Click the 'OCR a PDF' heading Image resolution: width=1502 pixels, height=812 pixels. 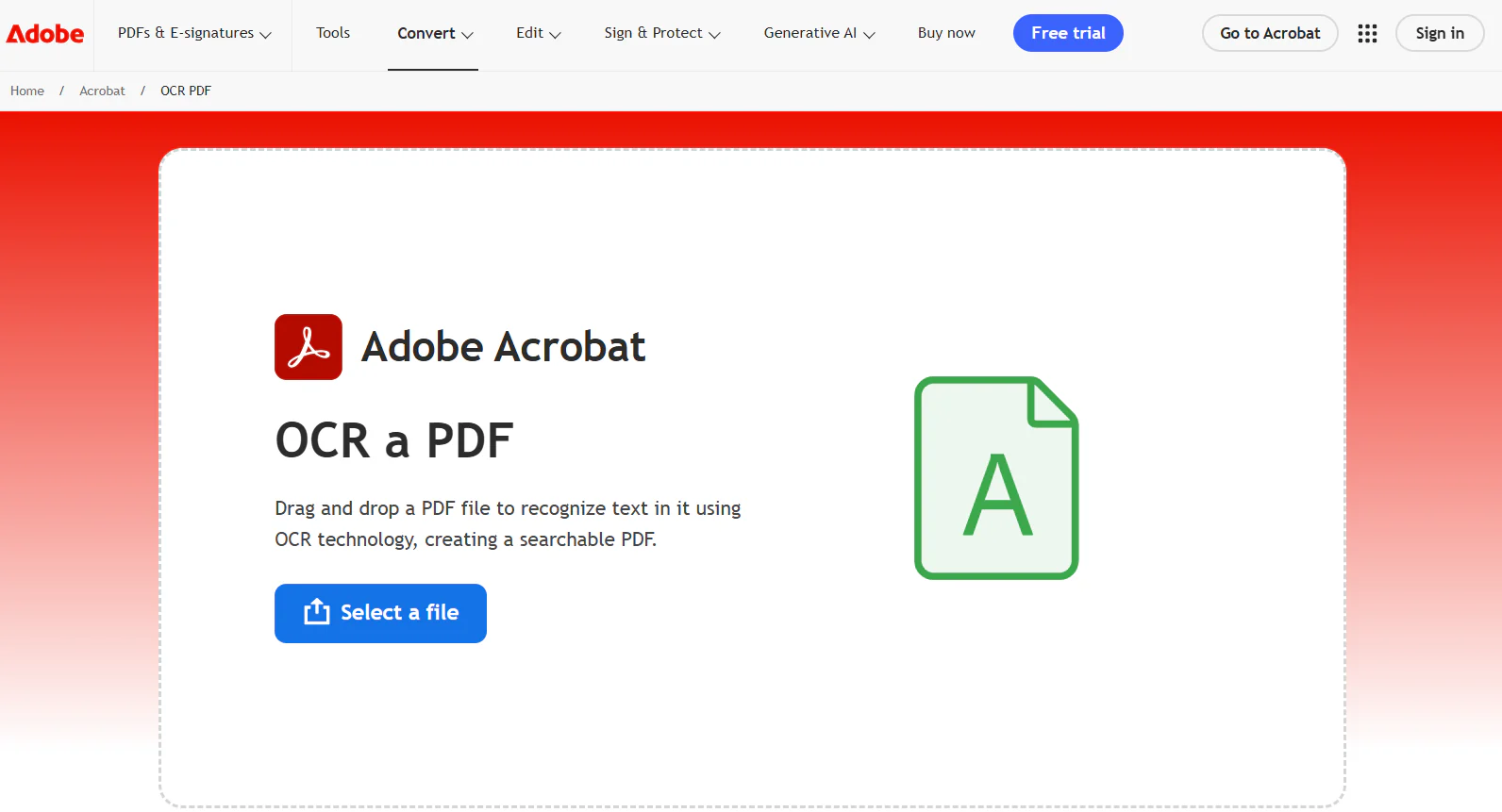click(x=394, y=440)
